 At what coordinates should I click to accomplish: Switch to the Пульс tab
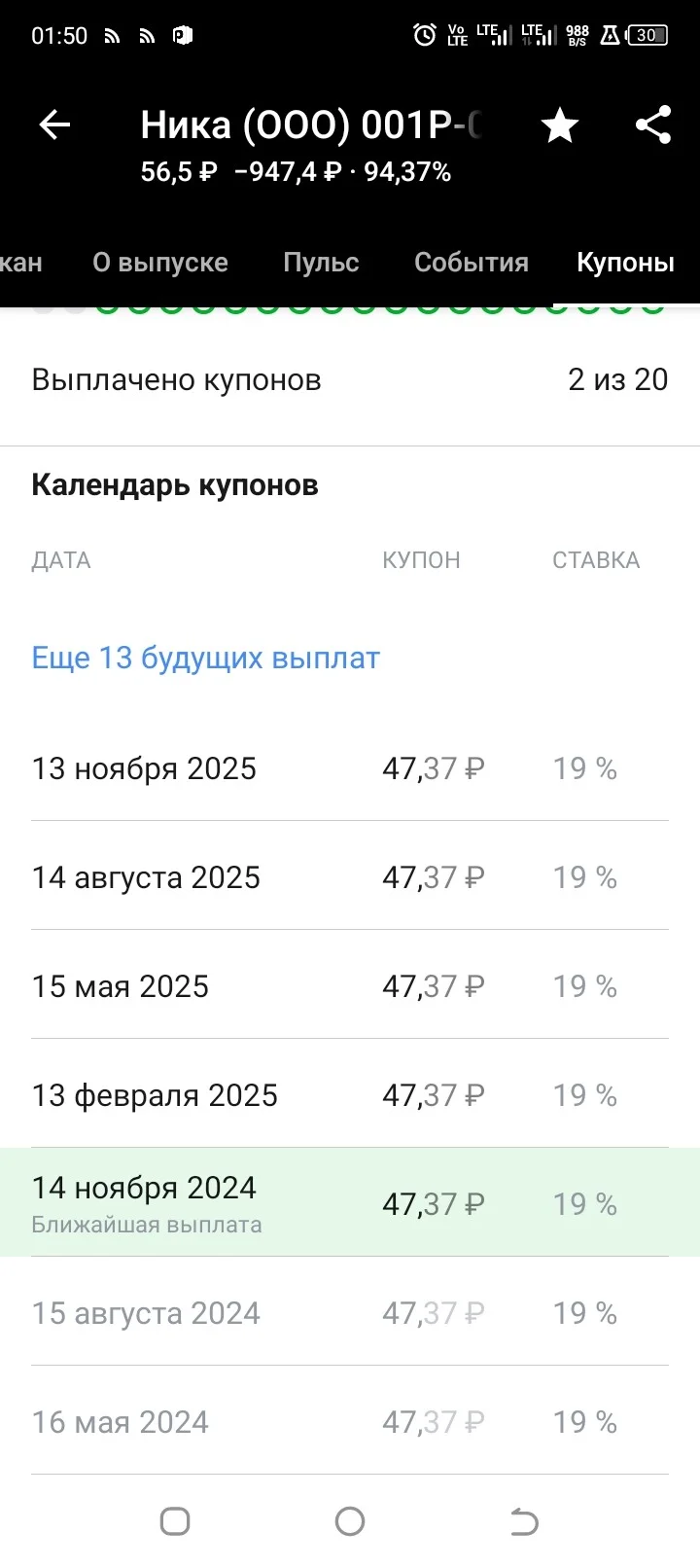(321, 263)
